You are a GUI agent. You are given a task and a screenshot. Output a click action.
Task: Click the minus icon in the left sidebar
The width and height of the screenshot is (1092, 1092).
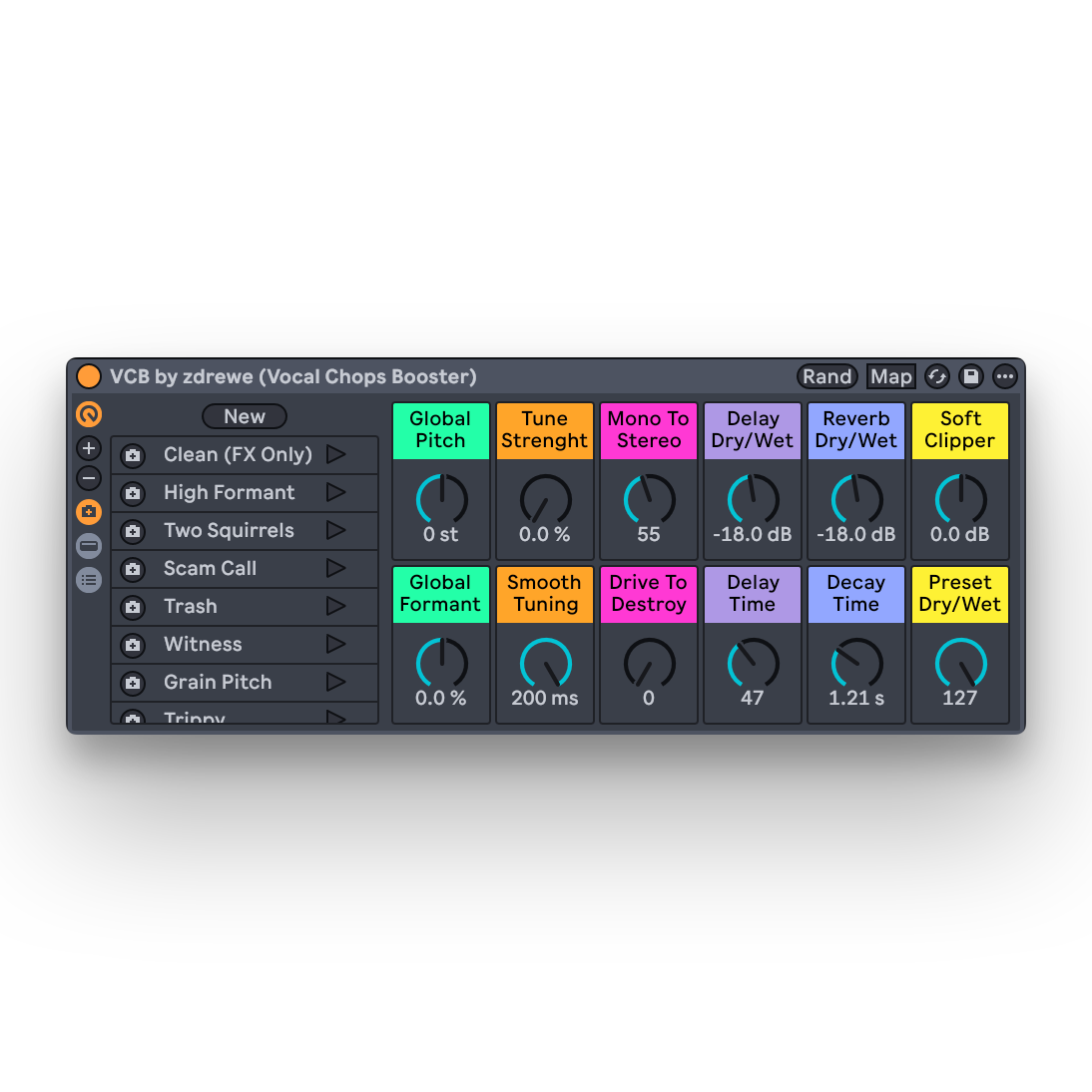[x=89, y=478]
